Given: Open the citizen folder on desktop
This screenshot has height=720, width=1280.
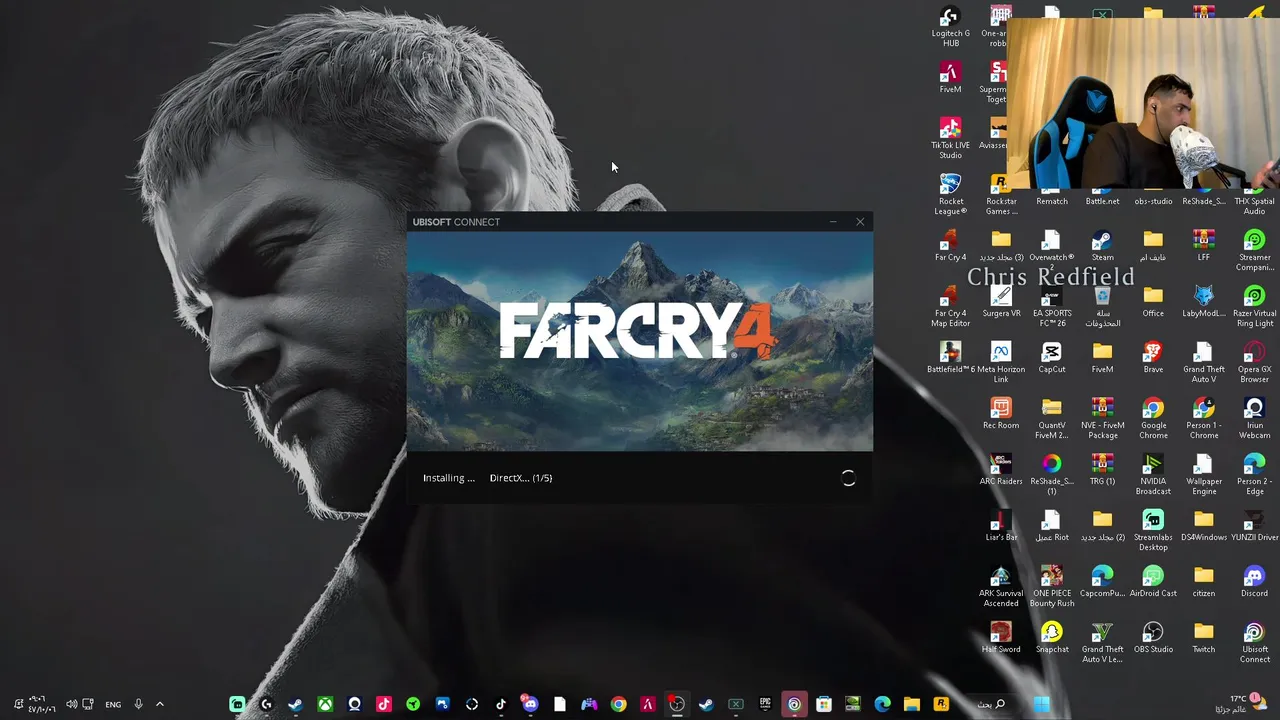Looking at the screenshot, I should click(x=1204, y=582).
